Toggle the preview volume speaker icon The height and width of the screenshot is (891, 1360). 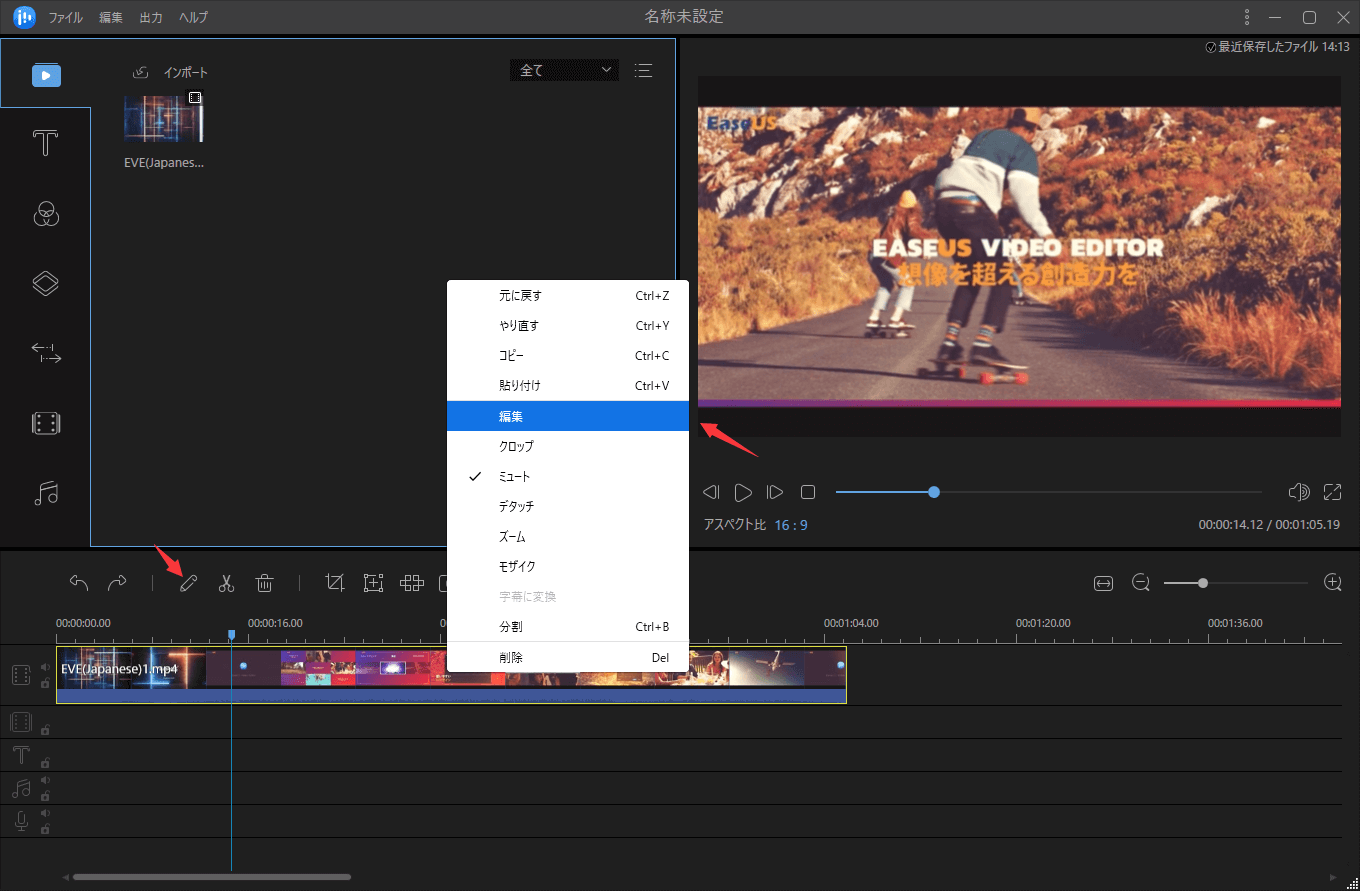pyautogui.click(x=1299, y=492)
